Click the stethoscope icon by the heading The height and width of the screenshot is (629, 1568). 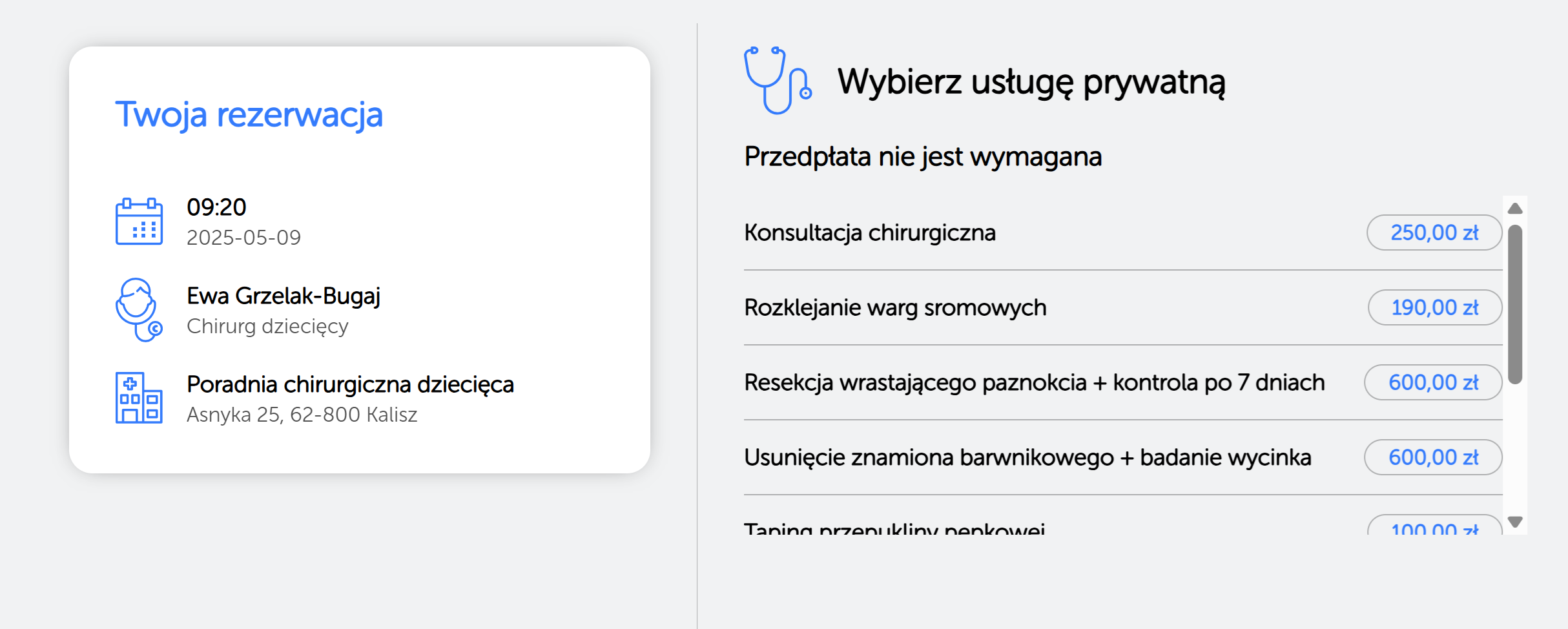click(778, 81)
